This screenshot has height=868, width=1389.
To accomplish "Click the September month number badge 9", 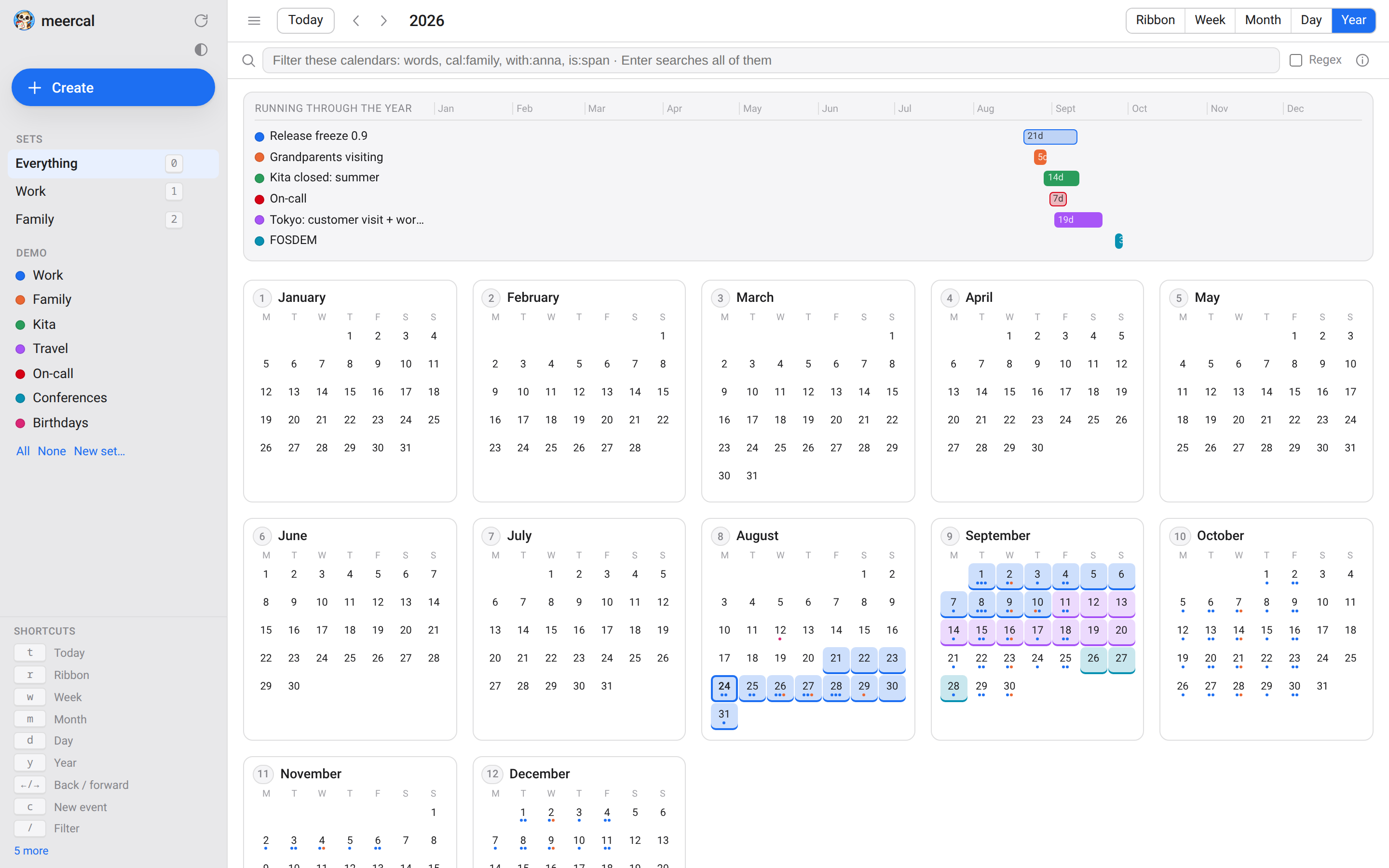I will [x=949, y=536].
